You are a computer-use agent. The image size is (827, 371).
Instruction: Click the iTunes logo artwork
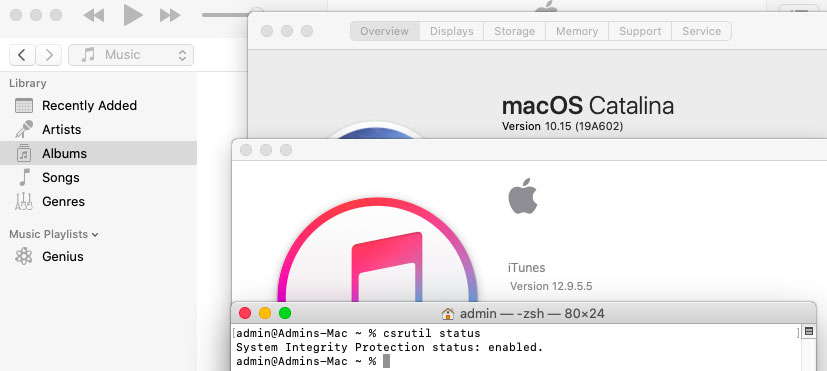point(378,250)
